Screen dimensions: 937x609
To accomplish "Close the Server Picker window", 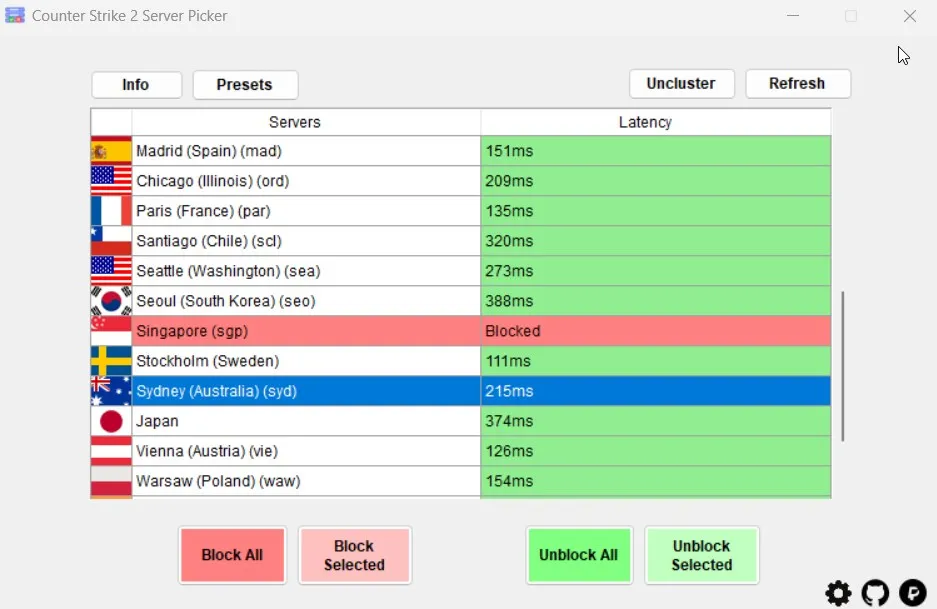I will coord(910,16).
